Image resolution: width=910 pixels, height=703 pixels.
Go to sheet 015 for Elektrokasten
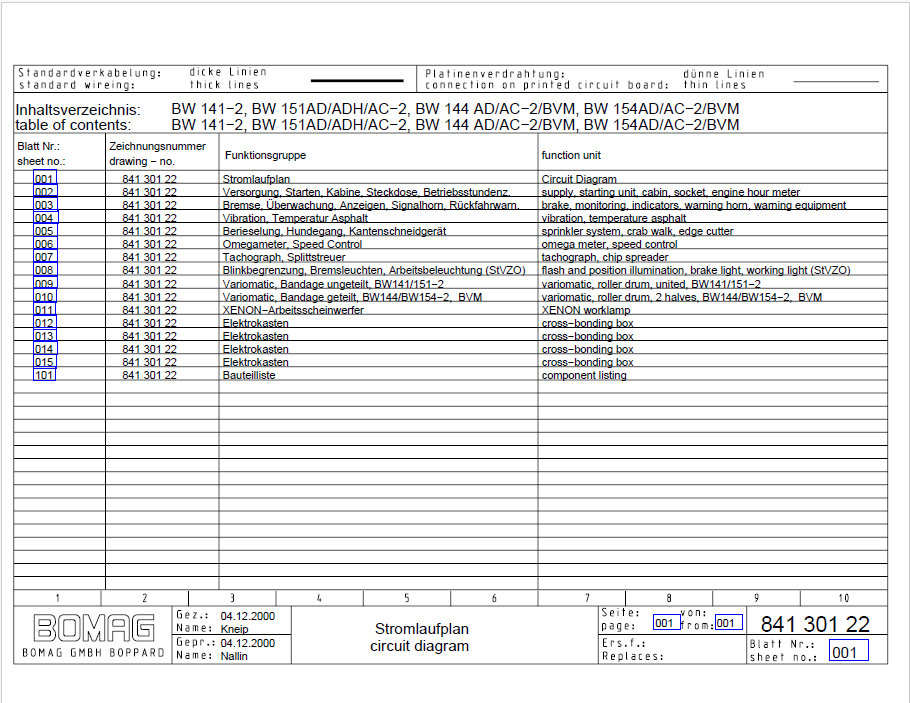45,362
